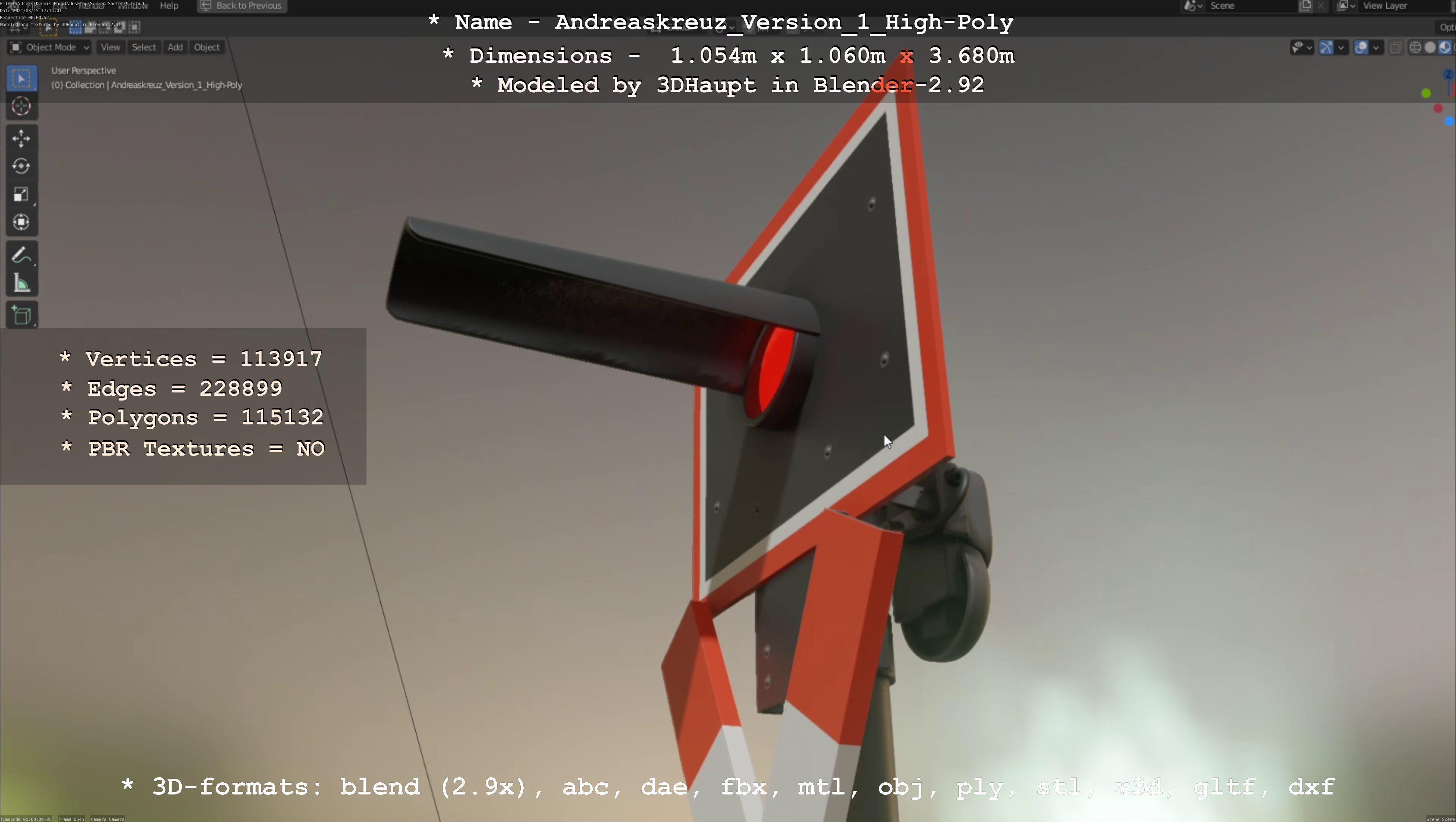Switch to Wireframe viewport shading
1456x822 pixels.
point(1415,47)
